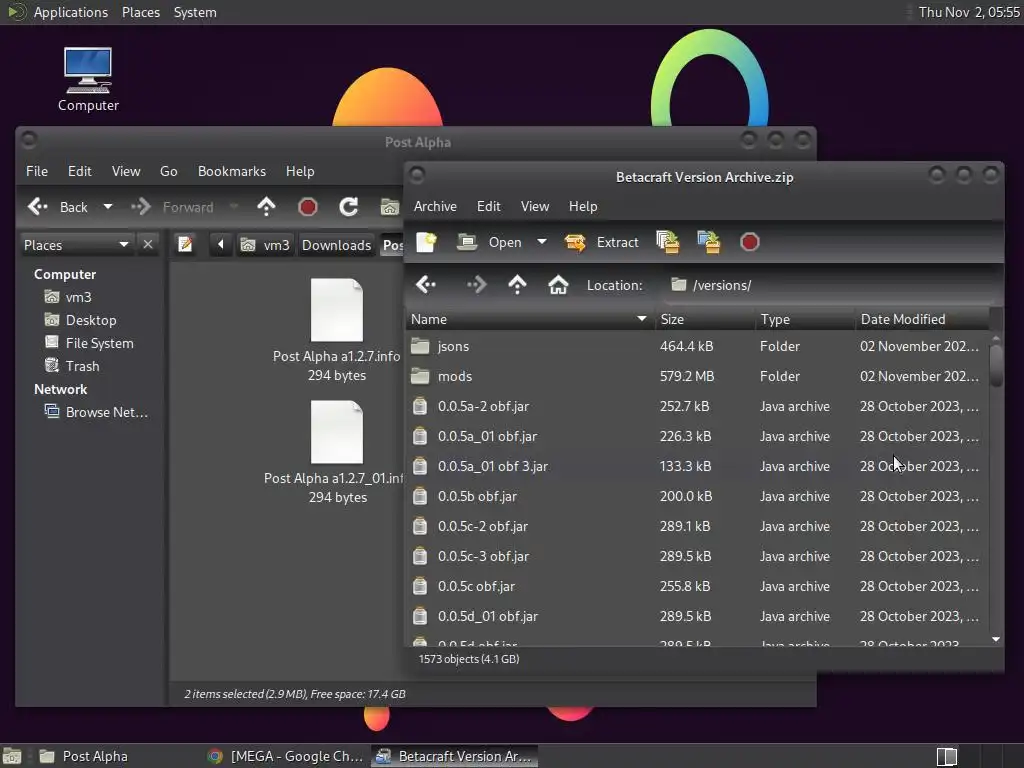Viewport: 1024px width, 768px height.
Task: Select 0.0.5a_01 obf 3.jar row
Action: click(x=697, y=466)
